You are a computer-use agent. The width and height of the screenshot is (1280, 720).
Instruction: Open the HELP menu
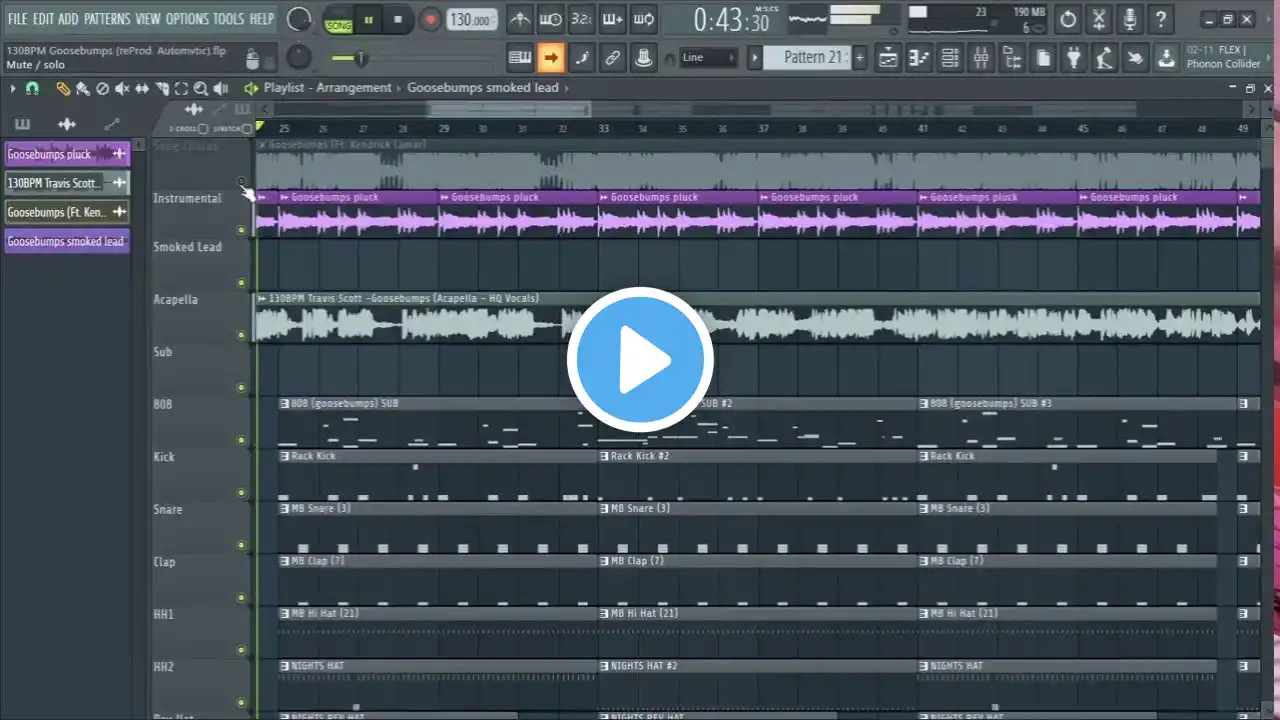(262, 19)
